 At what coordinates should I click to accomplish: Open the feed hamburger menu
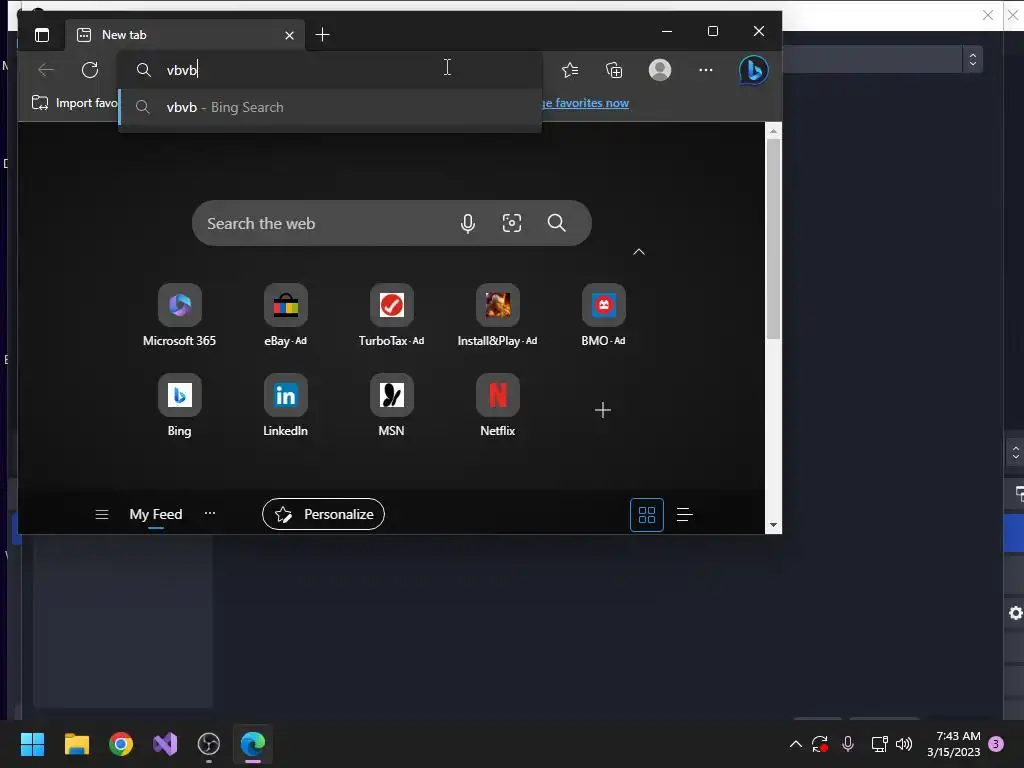click(102, 515)
